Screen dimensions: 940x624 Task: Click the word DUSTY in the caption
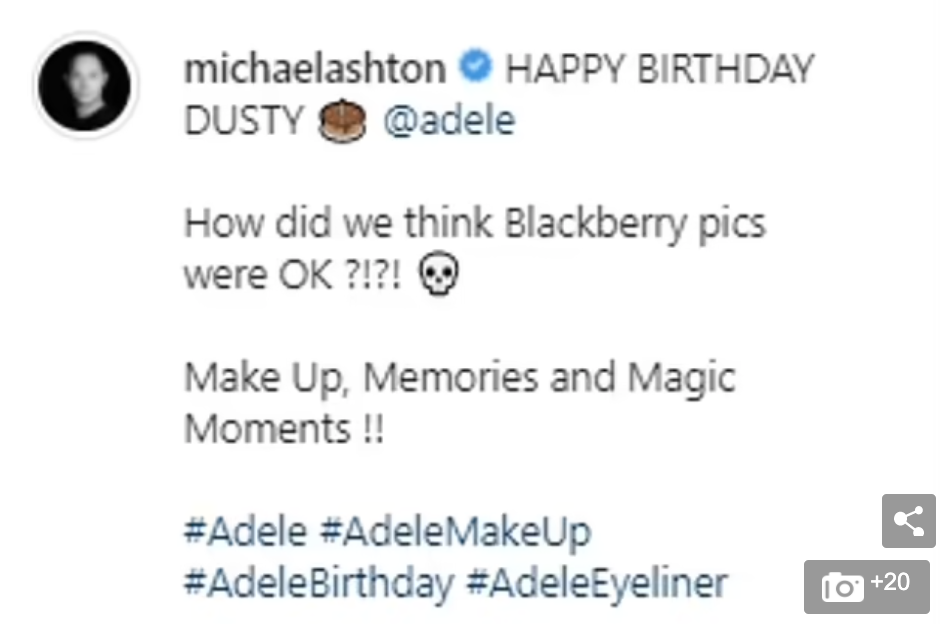[244, 120]
